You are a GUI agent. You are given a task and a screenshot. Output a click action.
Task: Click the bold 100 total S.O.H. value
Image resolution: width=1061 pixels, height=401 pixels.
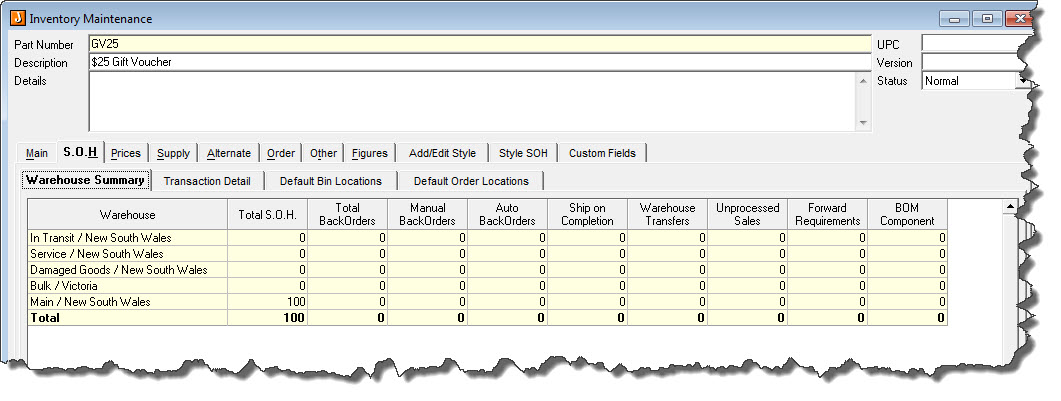294,318
